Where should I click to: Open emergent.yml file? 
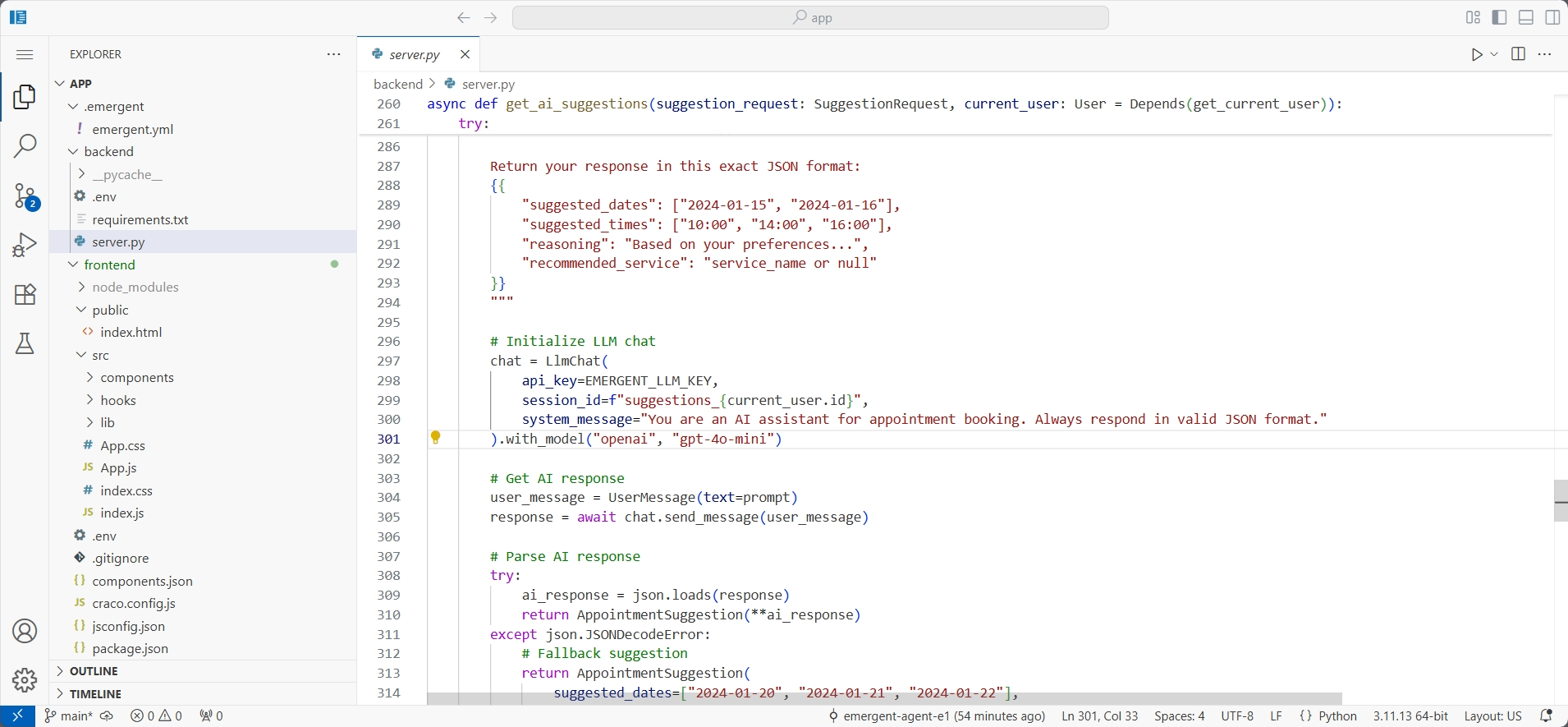point(203,129)
